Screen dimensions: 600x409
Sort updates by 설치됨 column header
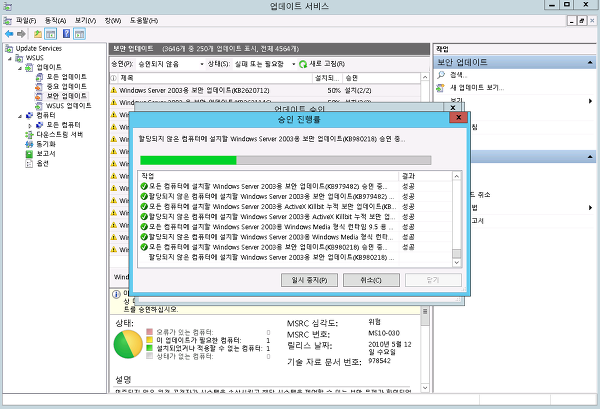point(327,78)
